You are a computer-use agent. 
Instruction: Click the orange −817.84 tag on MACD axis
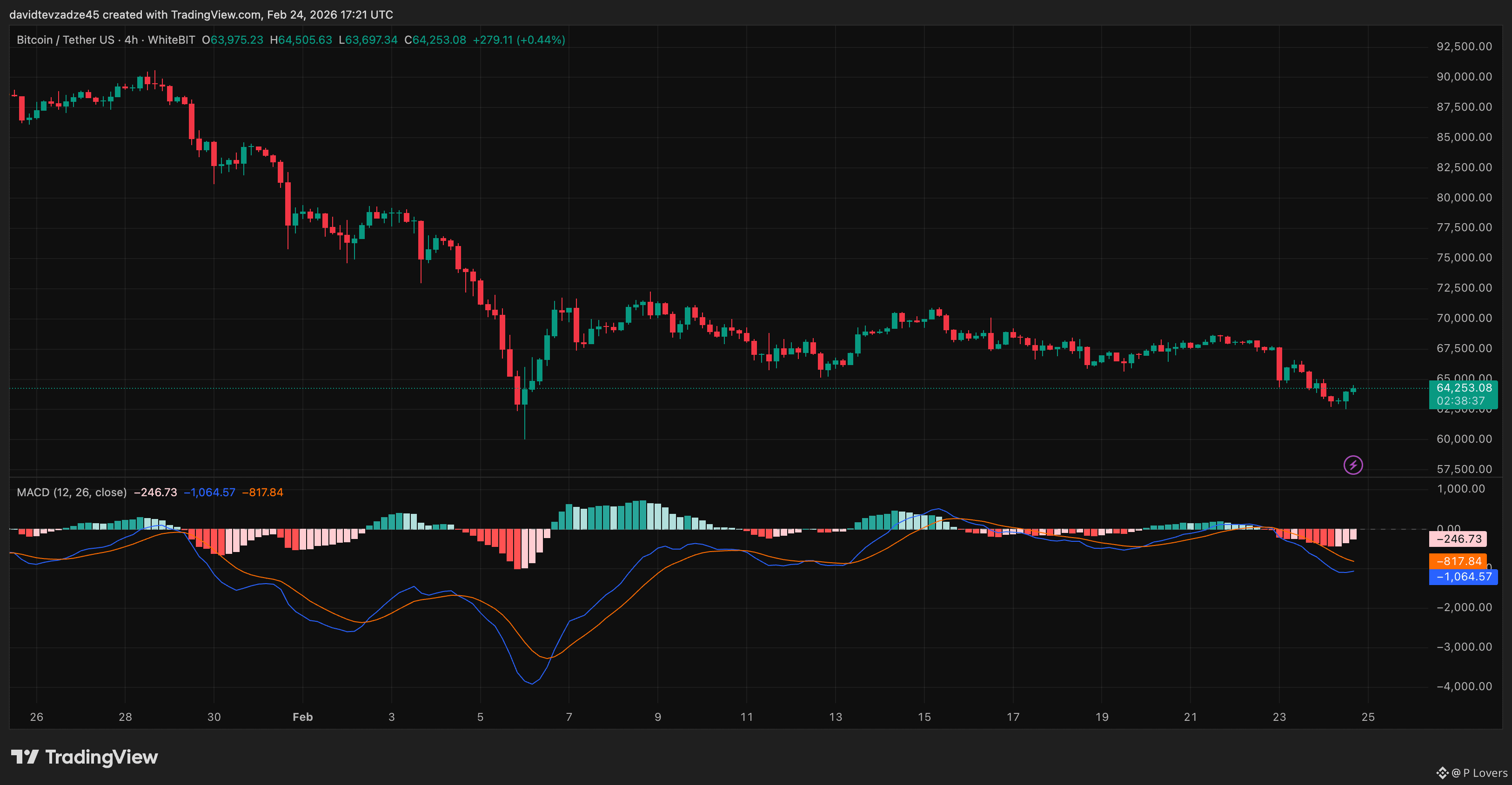coord(1458,561)
